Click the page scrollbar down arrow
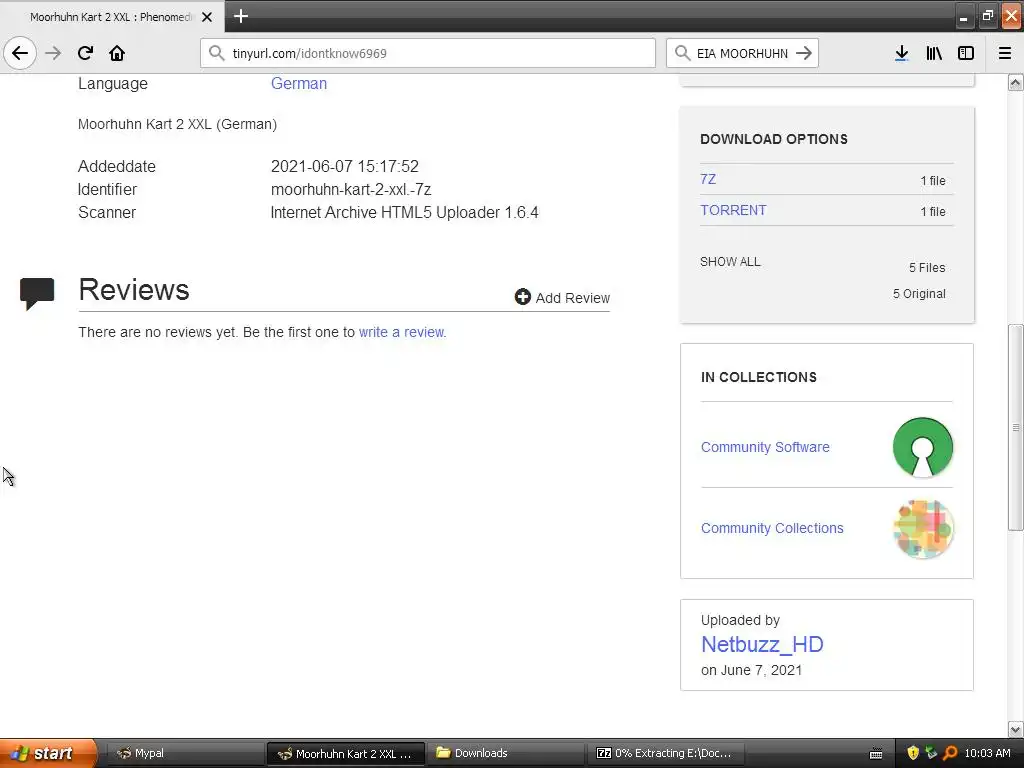This screenshot has width=1024, height=768. pos(1015,729)
